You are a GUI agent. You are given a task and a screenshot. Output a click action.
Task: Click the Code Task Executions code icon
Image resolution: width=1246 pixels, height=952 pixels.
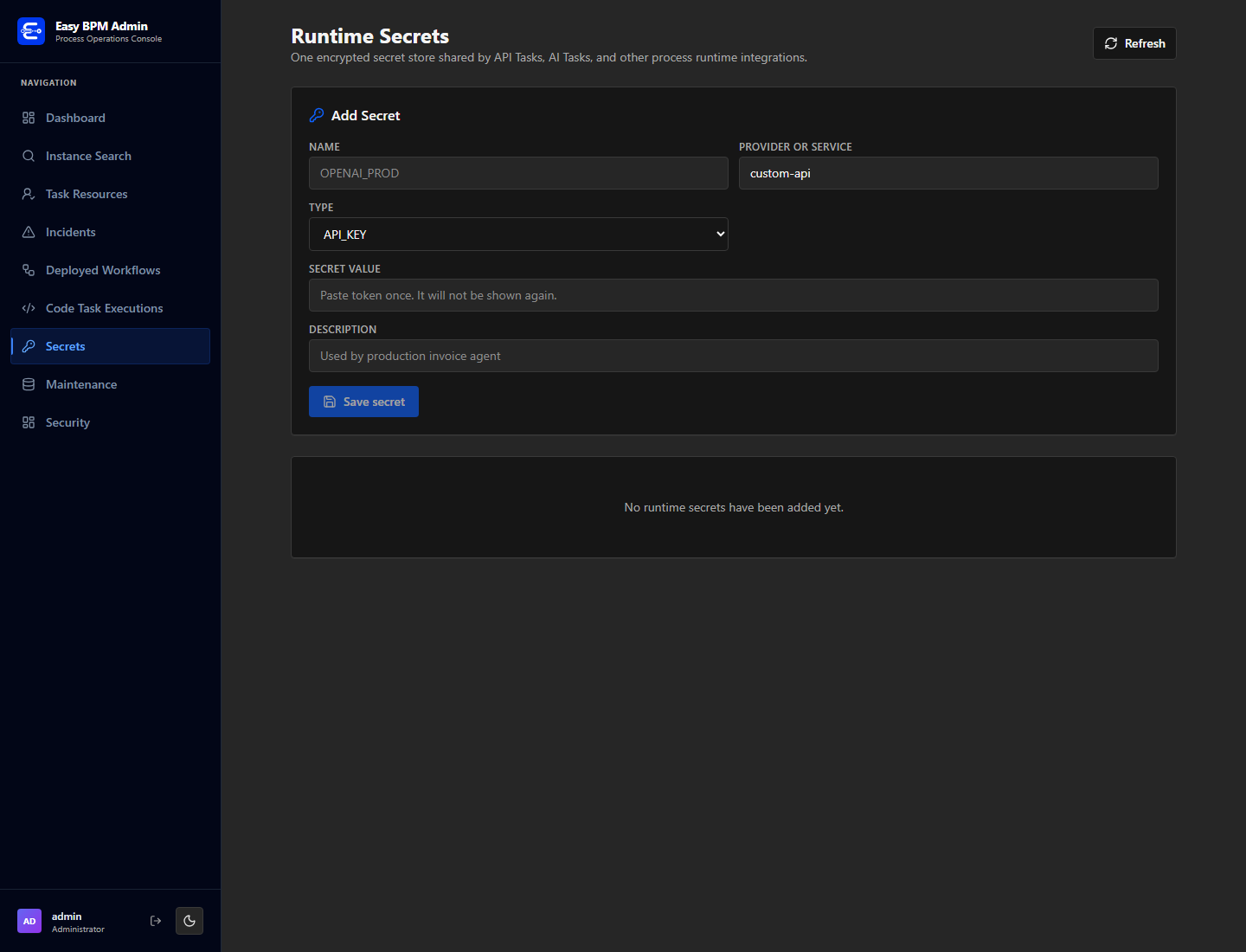(x=29, y=308)
